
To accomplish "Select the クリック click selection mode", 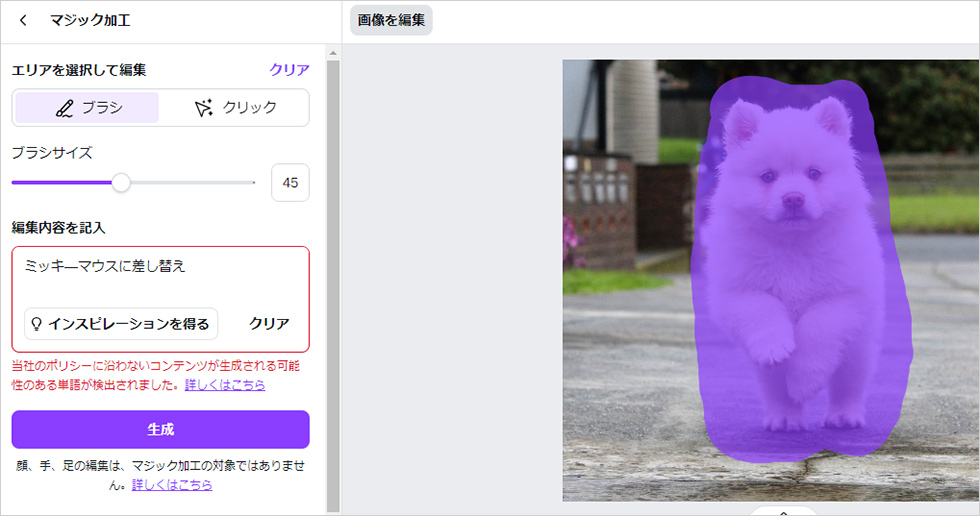I will (x=235, y=107).
